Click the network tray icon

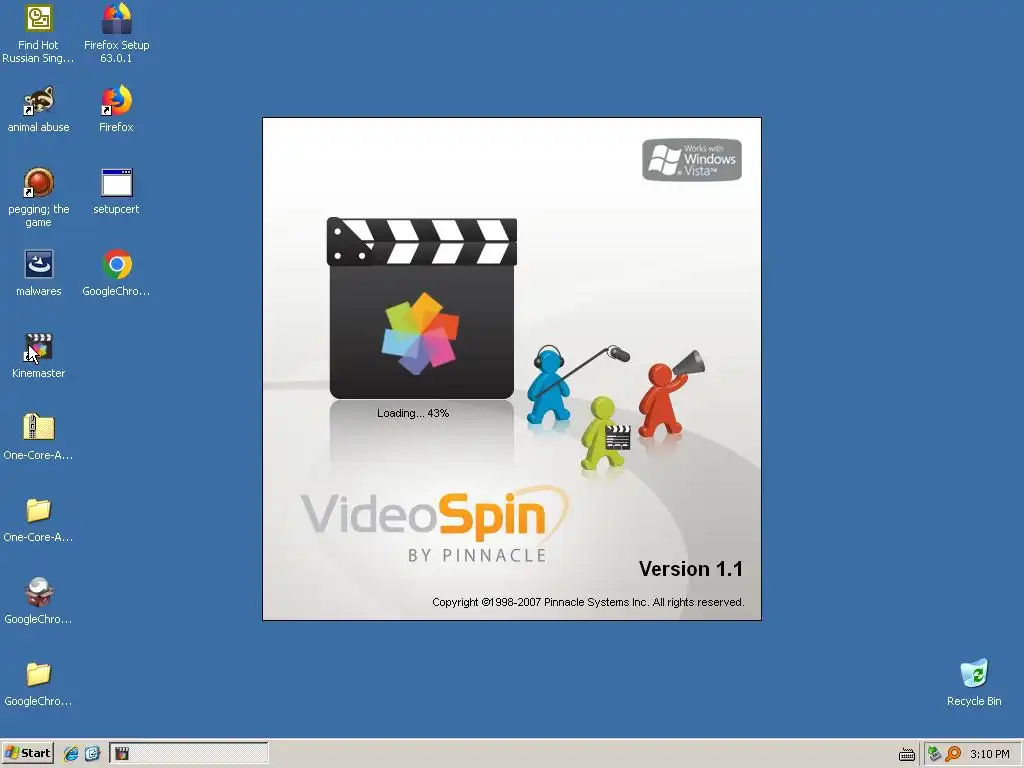[934, 754]
